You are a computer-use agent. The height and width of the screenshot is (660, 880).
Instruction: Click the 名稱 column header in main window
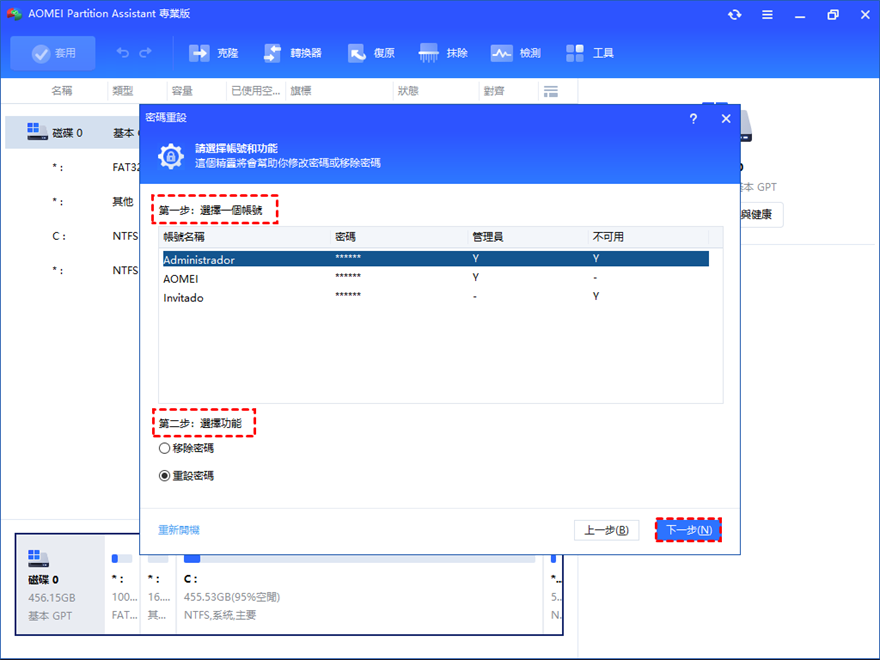[x=62, y=91]
